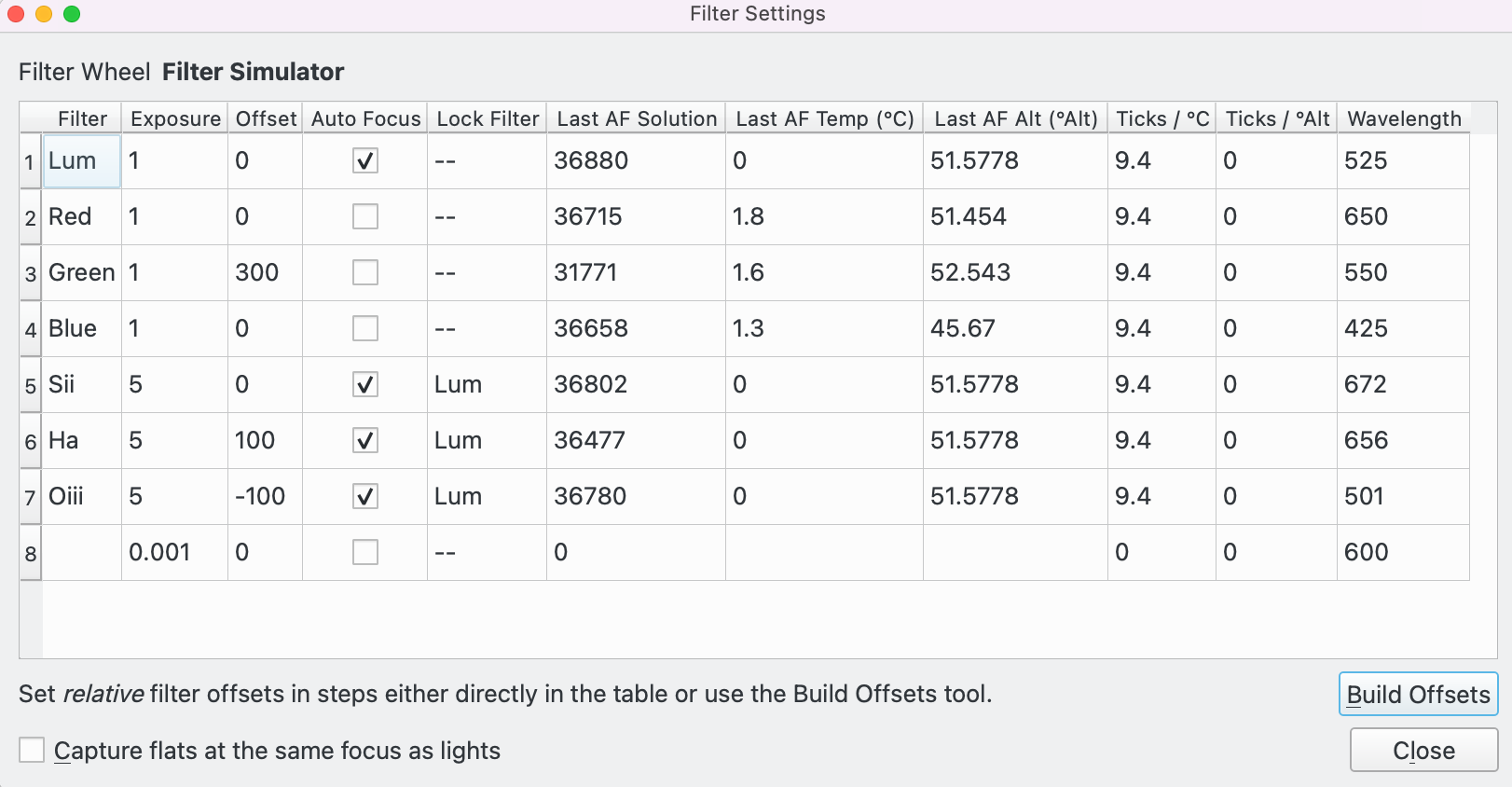
Task: Click the Exposure column header
Action: tap(175, 119)
